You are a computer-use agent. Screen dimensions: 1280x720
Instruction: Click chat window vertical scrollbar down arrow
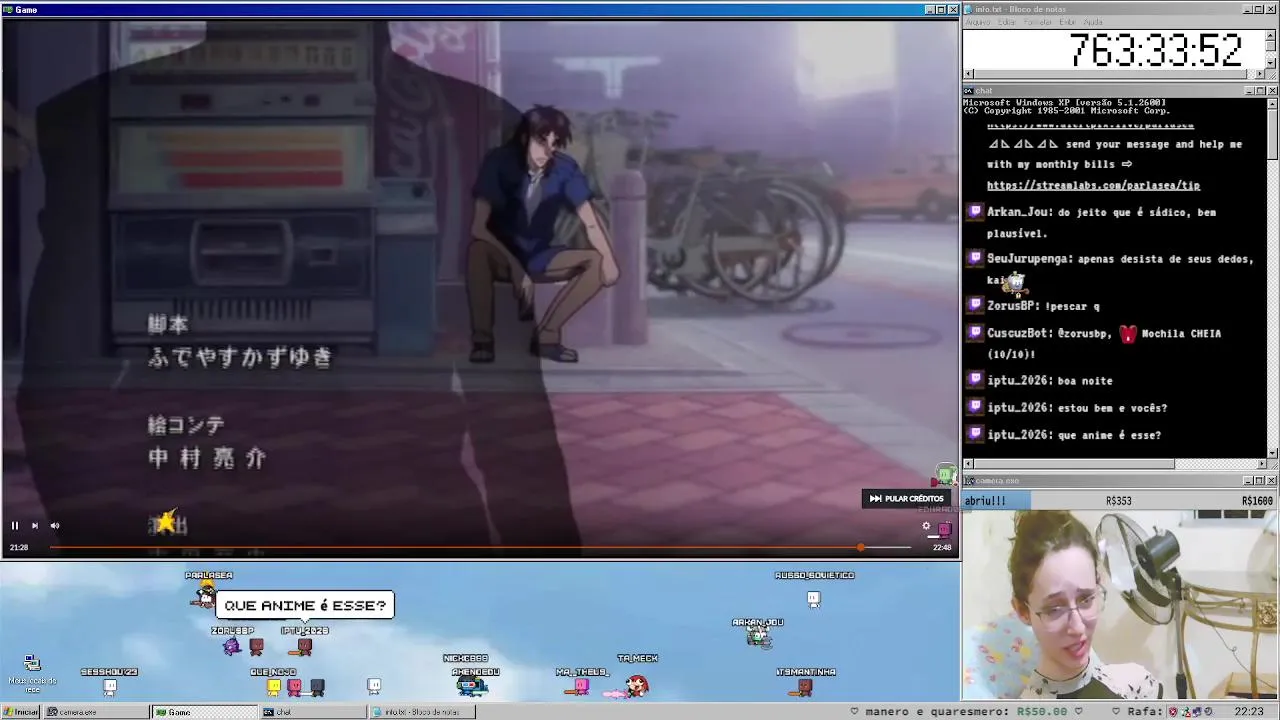pyautogui.click(x=1272, y=452)
